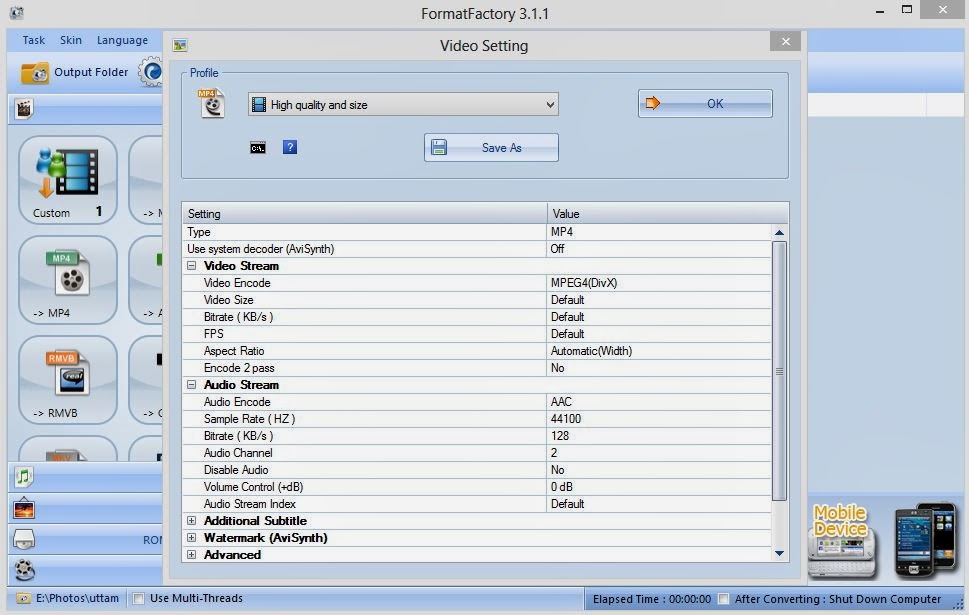969x615 pixels.
Task: Close the Video Setting dialog
Action: pos(785,41)
